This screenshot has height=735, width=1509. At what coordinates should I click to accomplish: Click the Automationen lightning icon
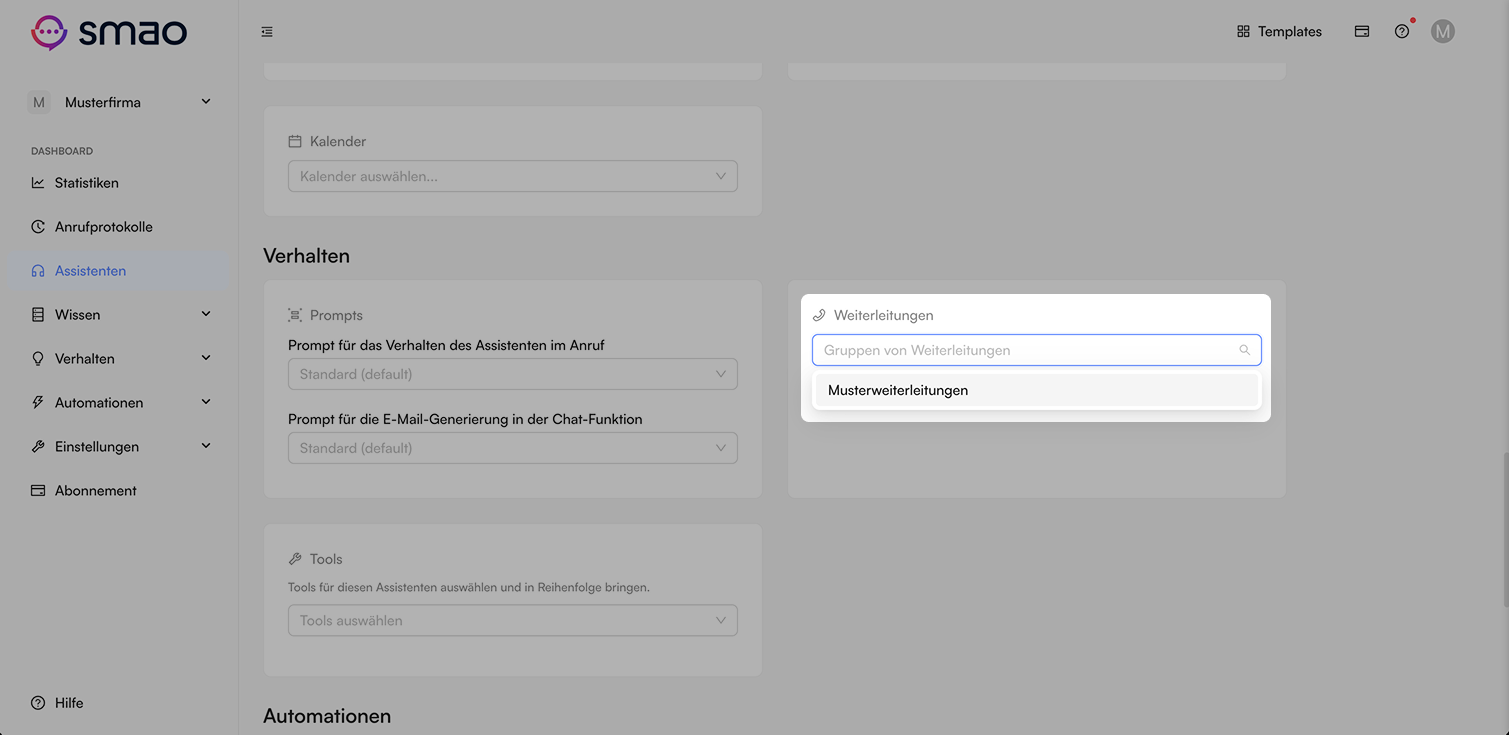click(38, 403)
